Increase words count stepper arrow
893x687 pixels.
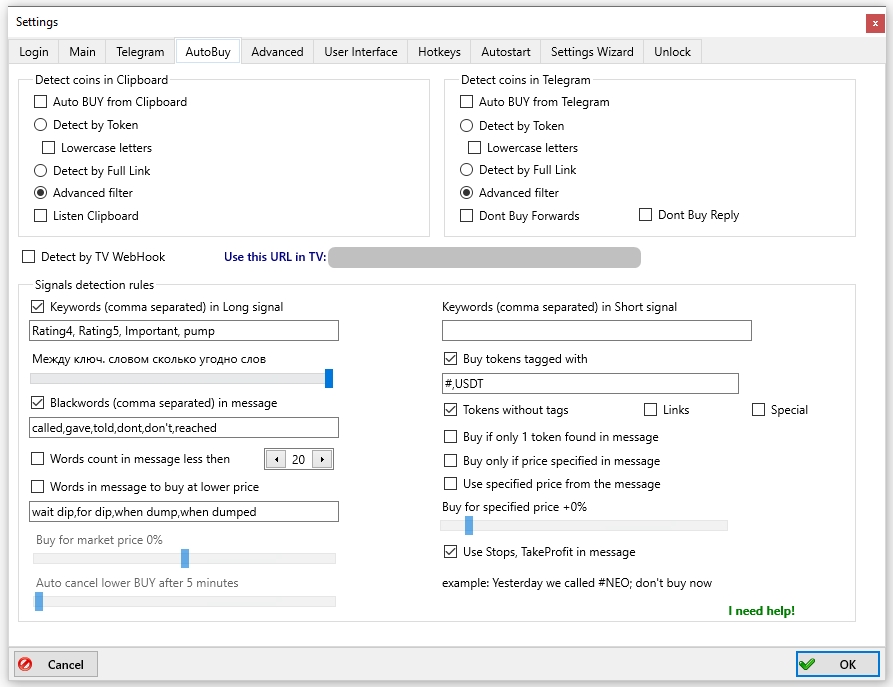pos(322,459)
